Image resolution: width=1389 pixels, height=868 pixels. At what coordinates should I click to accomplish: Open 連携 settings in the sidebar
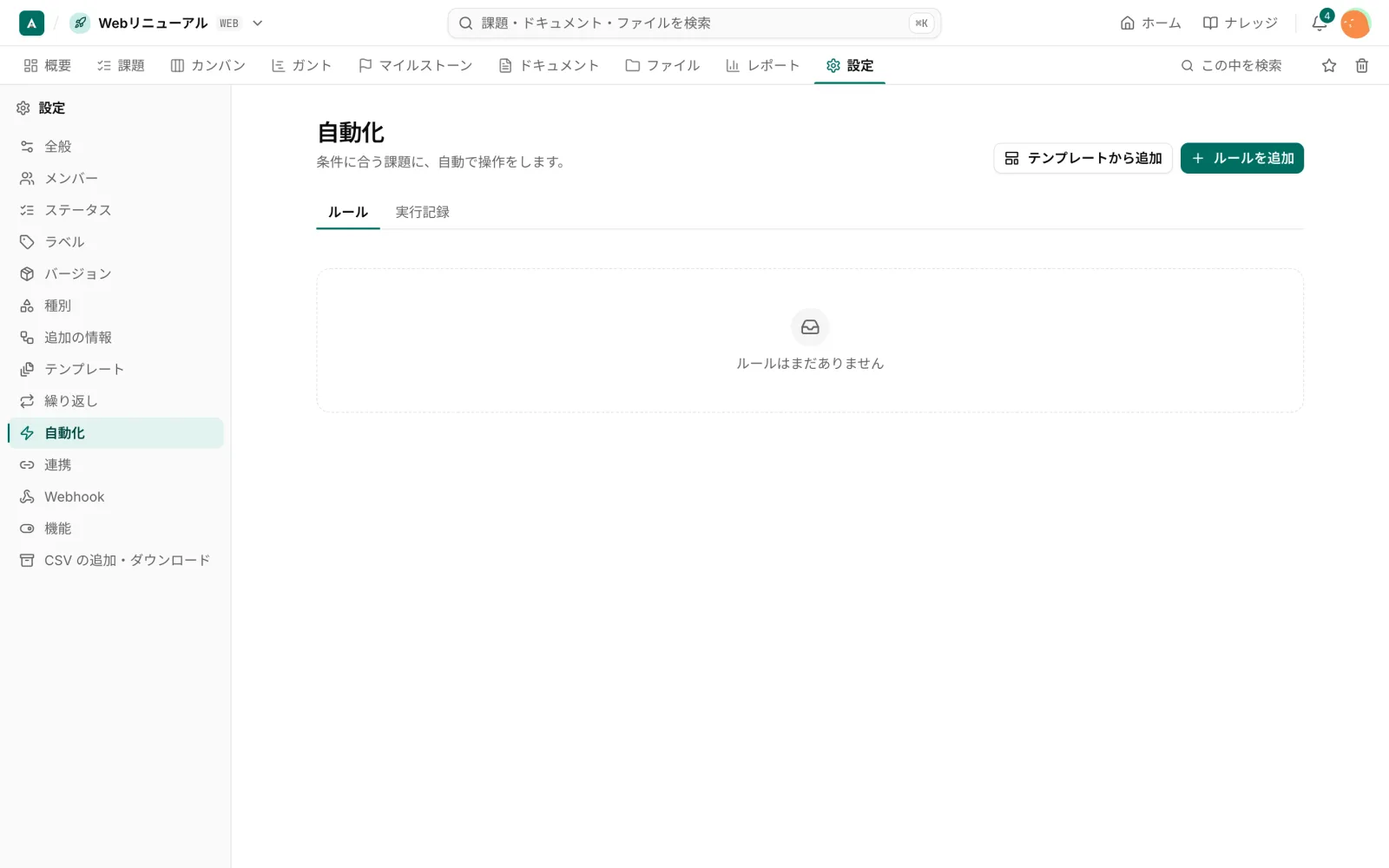pyautogui.click(x=115, y=464)
